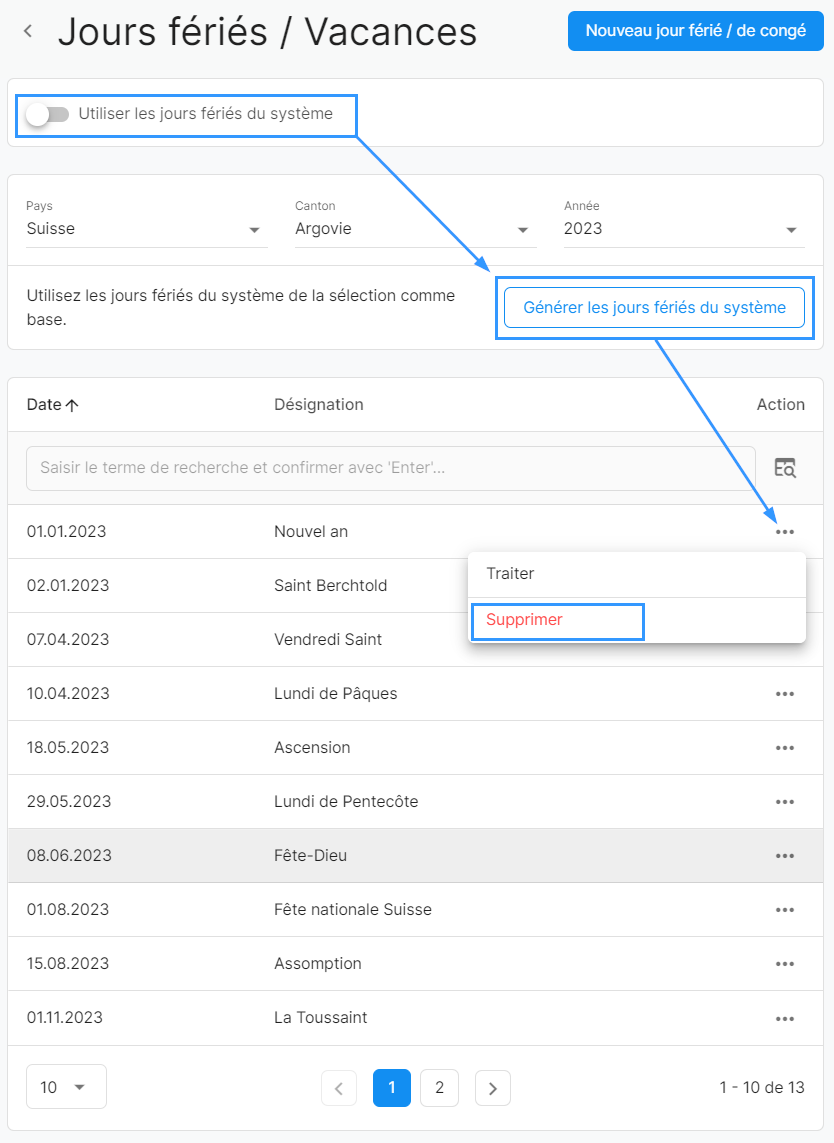The width and height of the screenshot is (834, 1143).
Task: Click Nouveau jour férié / de congé button
Action: click(695, 31)
